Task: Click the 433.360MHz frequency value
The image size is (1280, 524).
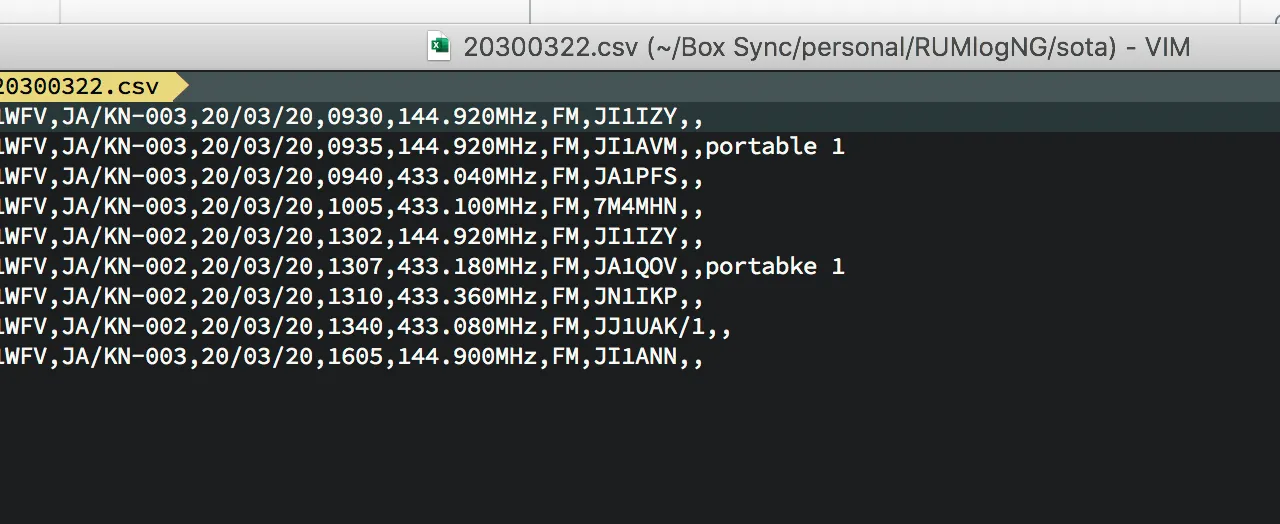Action: pyautogui.click(x=468, y=297)
